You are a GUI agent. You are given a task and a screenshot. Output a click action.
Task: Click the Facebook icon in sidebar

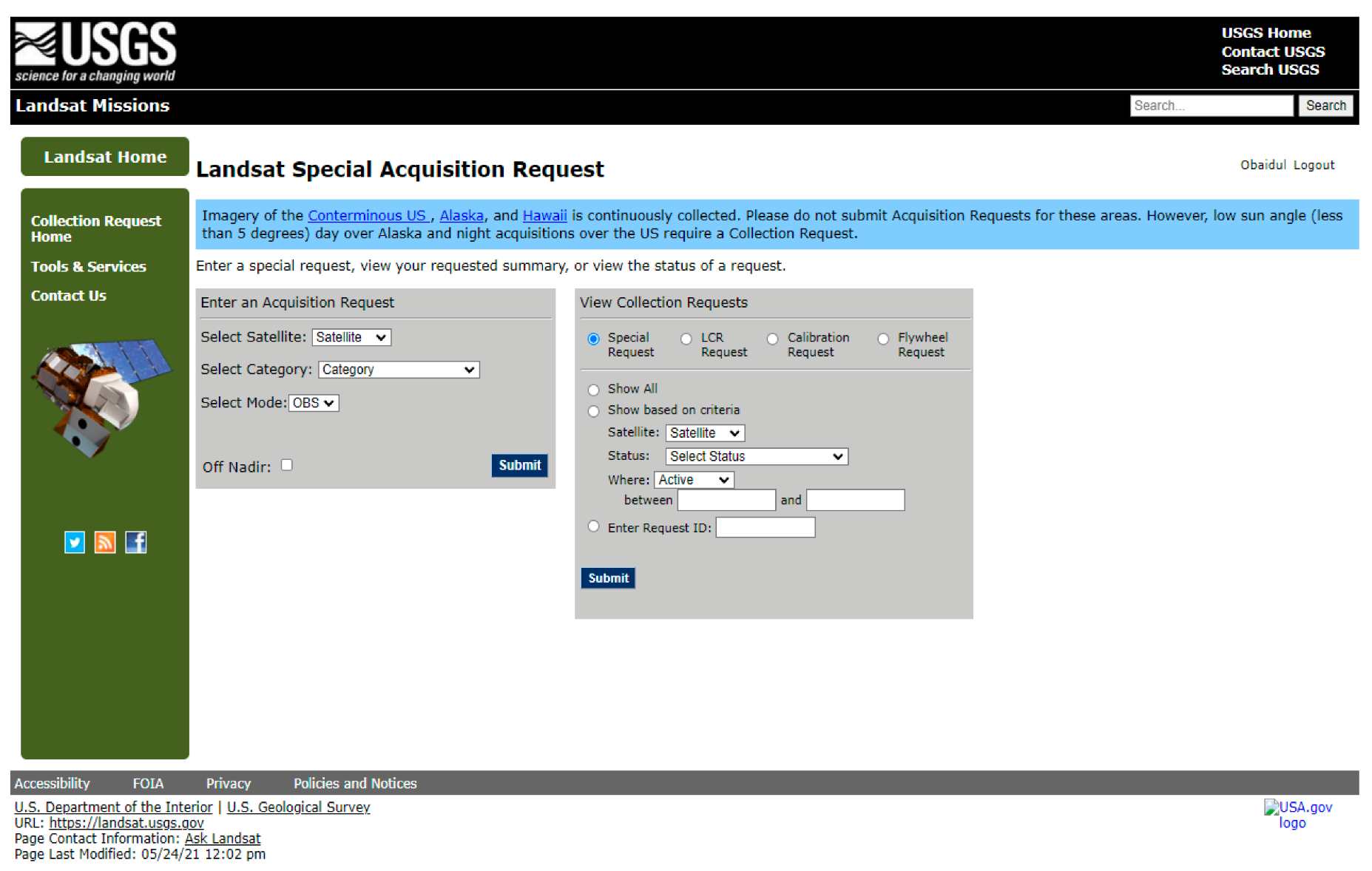136,542
